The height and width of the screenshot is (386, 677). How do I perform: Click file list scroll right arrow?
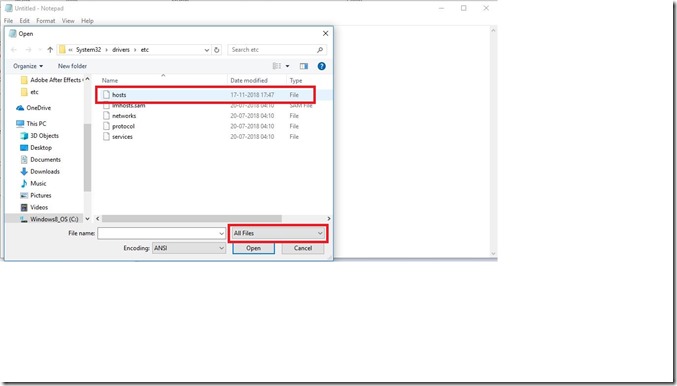pyautogui.click(x=329, y=219)
